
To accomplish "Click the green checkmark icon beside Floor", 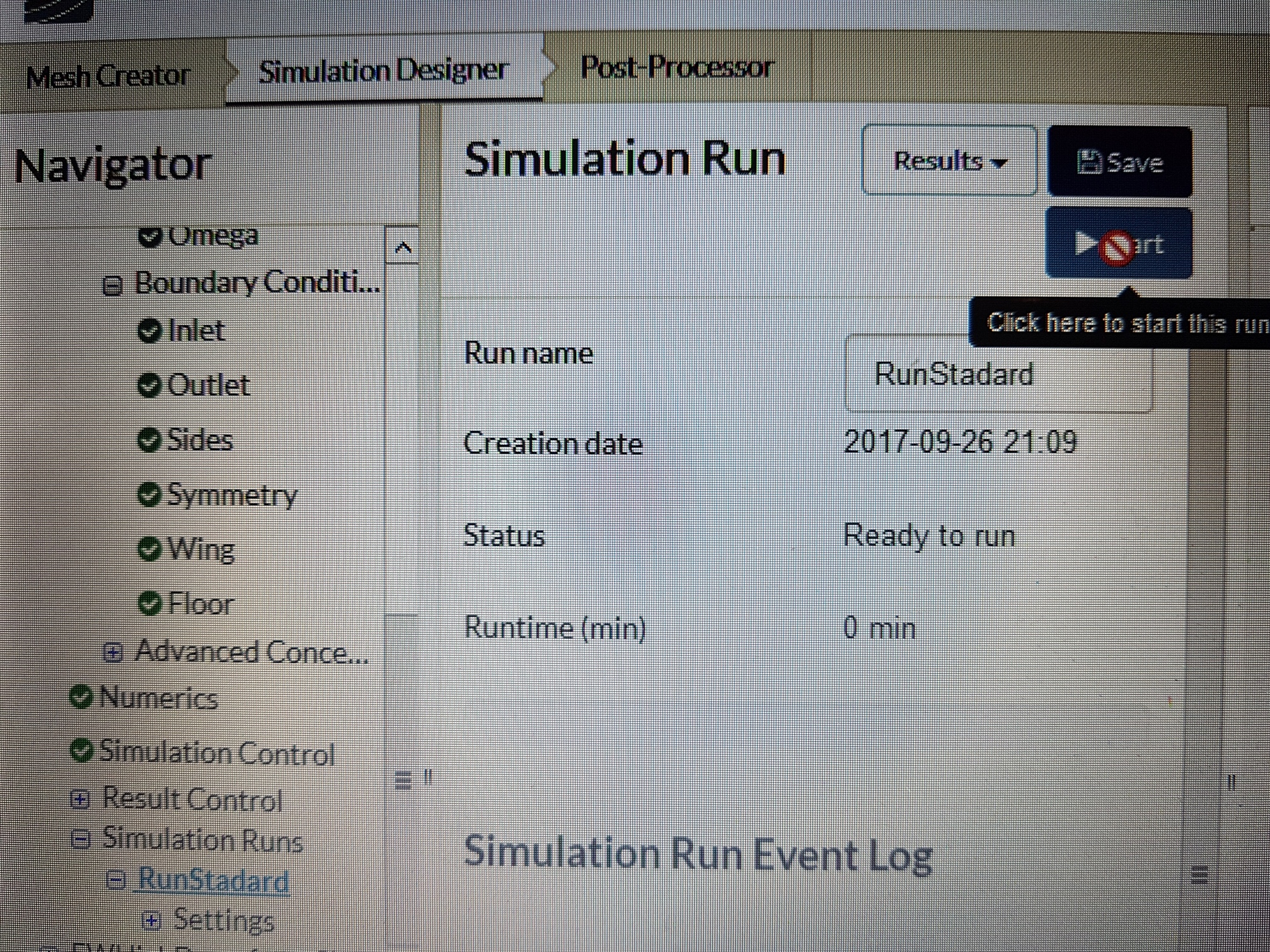I will pyautogui.click(x=149, y=604).
